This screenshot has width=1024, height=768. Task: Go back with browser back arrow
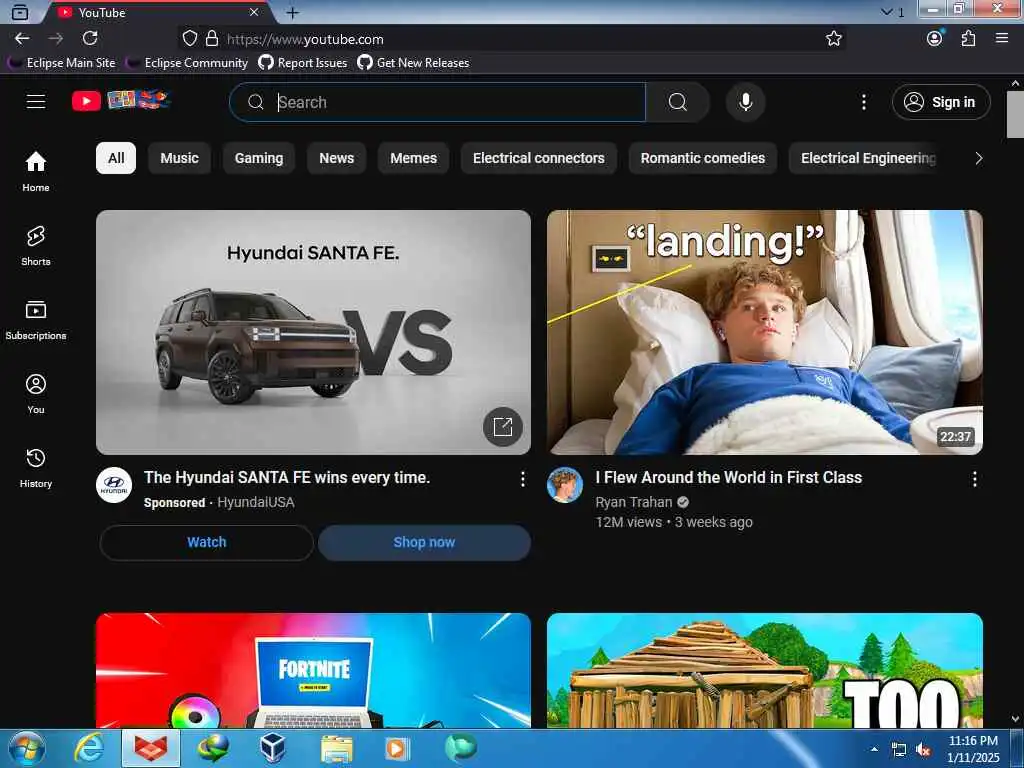(22, 39)
